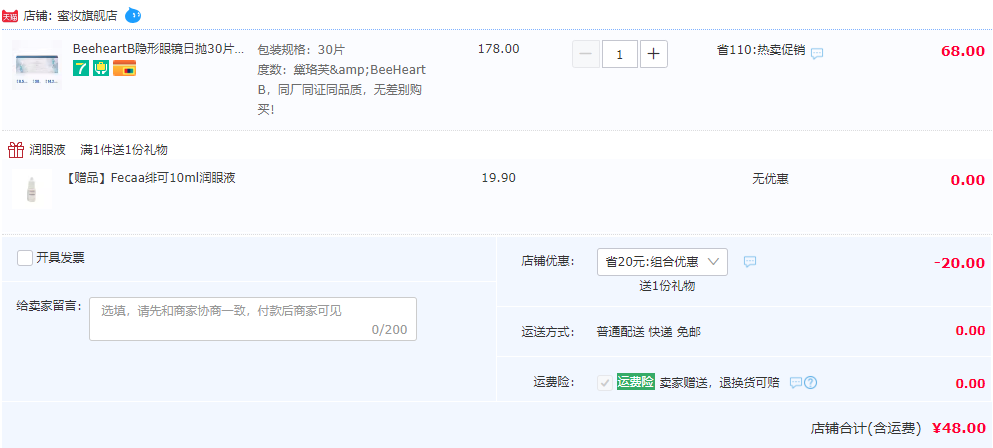Toggle the 运费险 shipping insurance checkbox
993x448 pixels.
(605, 383)
